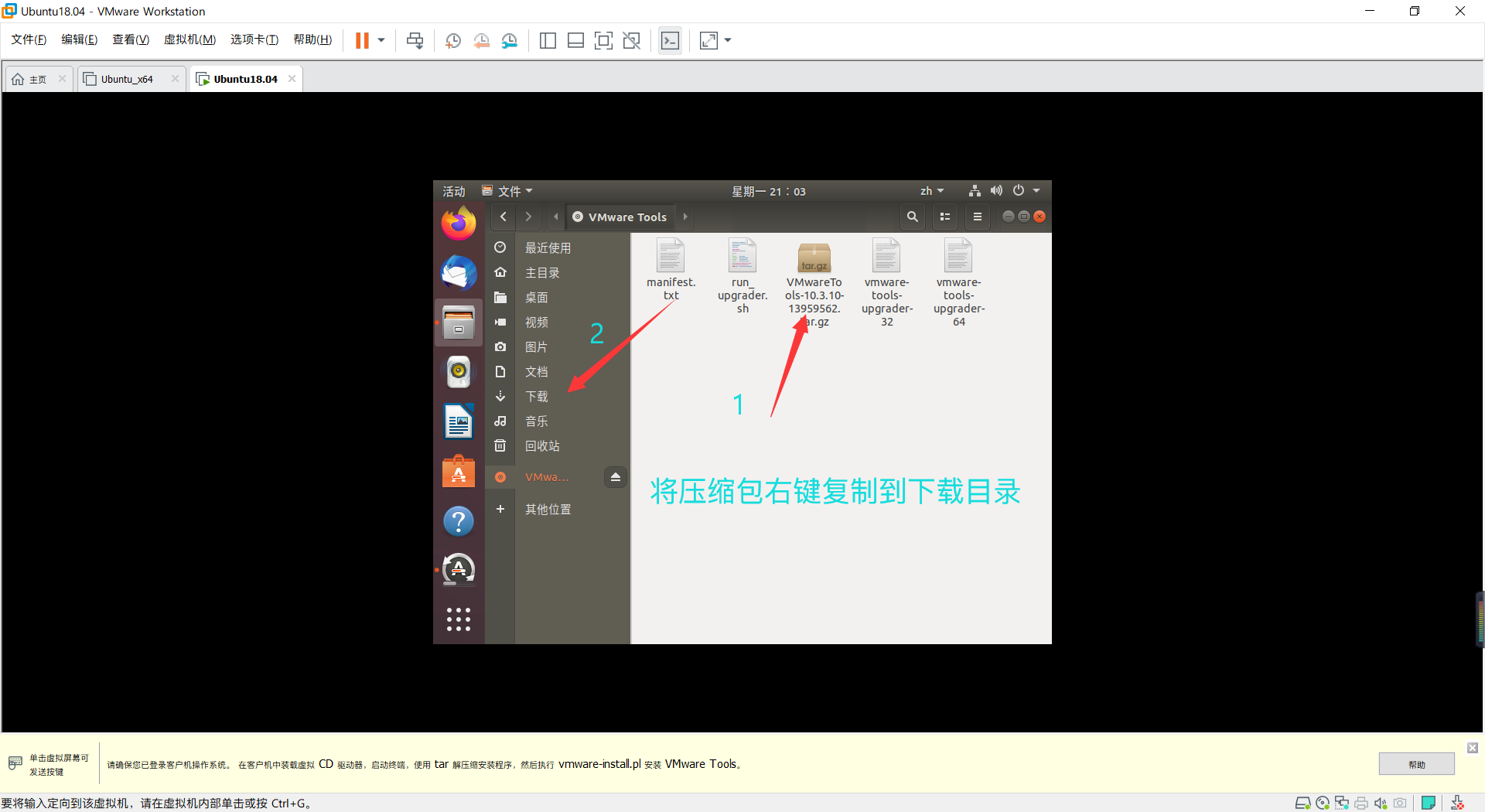The height and width of the screenshot is (812, 1485).
Task: Open Ubuntu Software from the dock
Action: click(x=459, y=472)
